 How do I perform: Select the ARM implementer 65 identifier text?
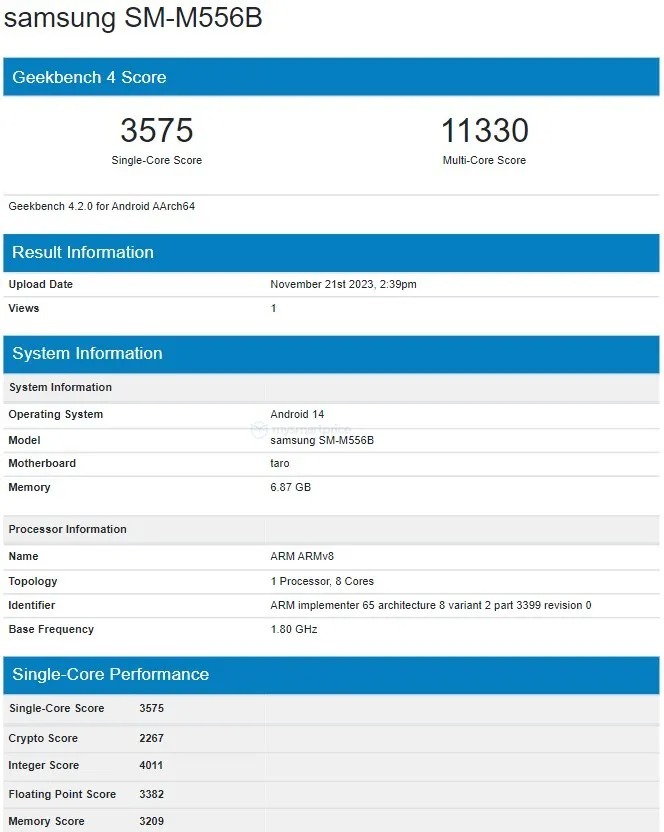pos(430,605)
